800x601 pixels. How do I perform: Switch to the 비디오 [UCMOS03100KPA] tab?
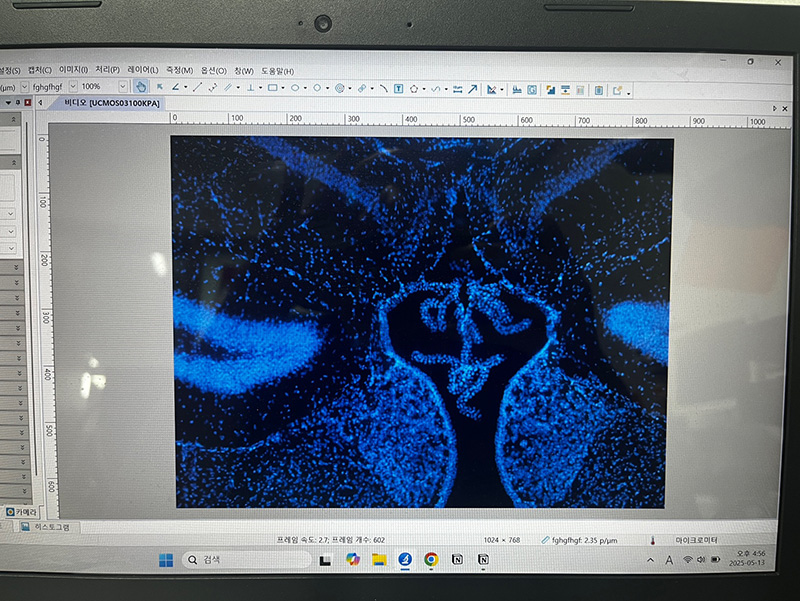coord(110,103)
